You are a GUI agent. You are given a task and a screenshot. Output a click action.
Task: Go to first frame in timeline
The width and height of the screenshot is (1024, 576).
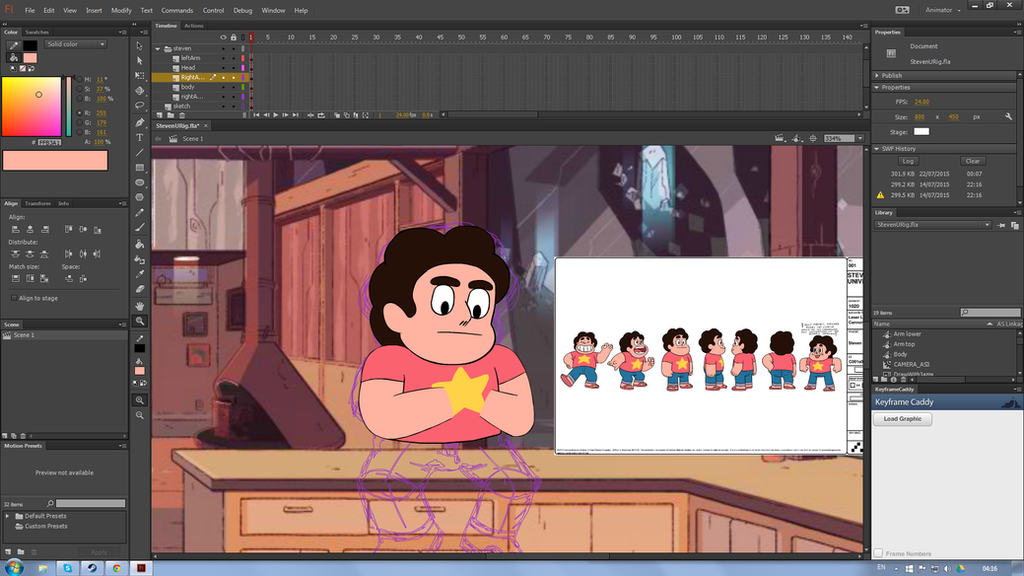click(x=257, y=115)
